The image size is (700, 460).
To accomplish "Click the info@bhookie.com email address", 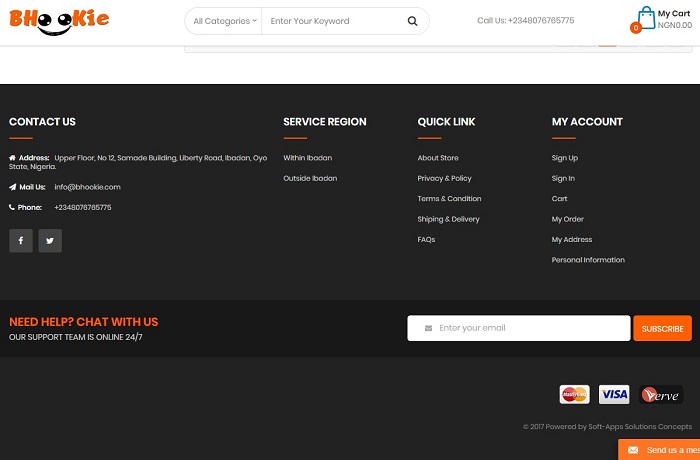I will point(87,187).
